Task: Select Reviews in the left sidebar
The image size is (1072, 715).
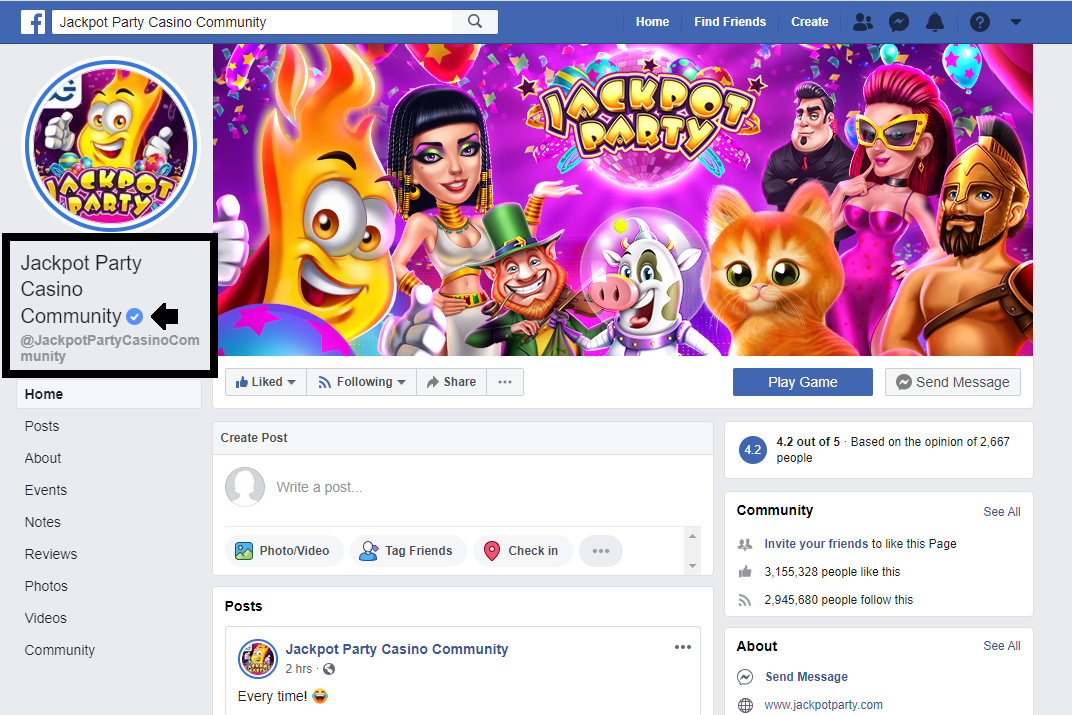Action: point(51,554)
